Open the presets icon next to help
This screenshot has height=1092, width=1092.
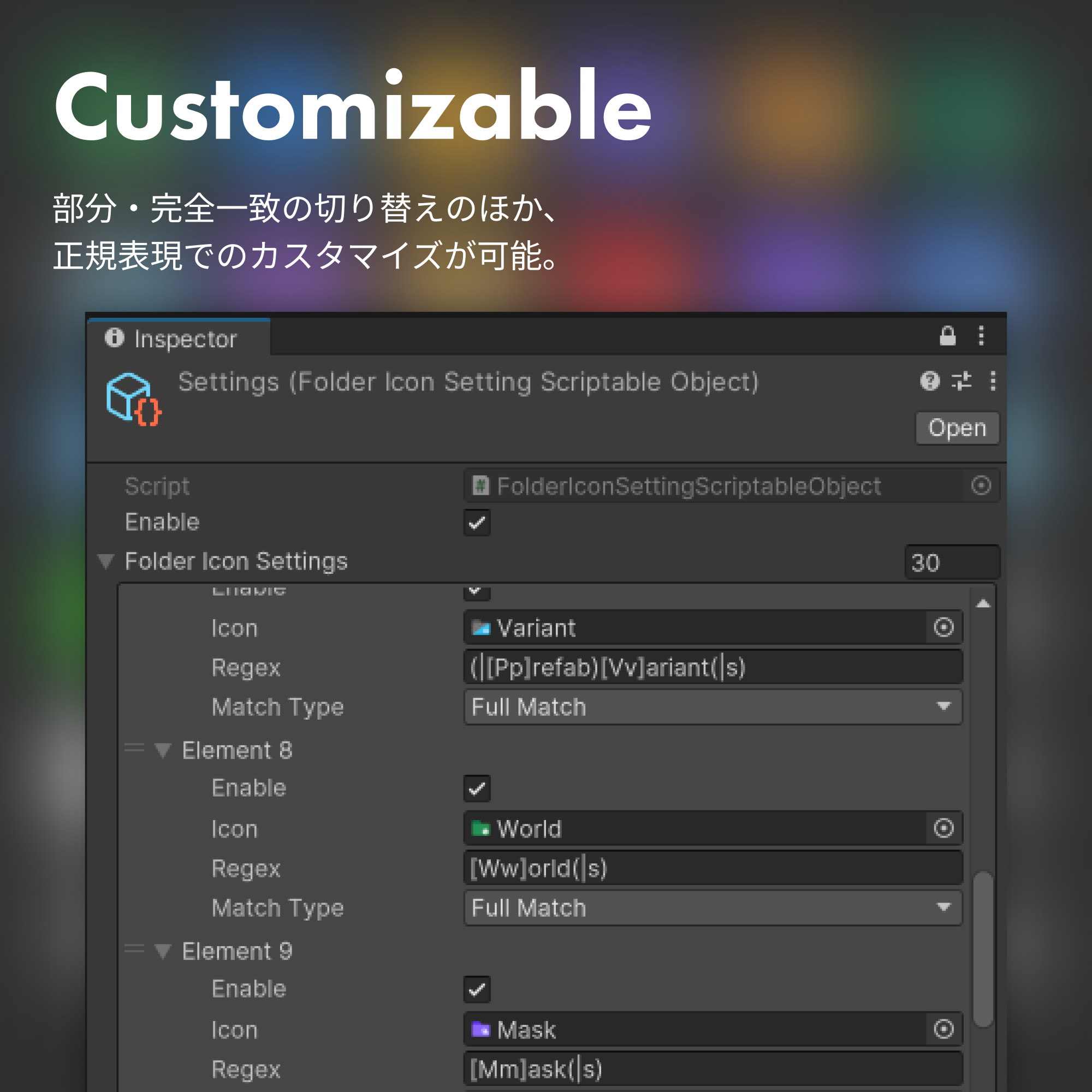tap(962, 382)
